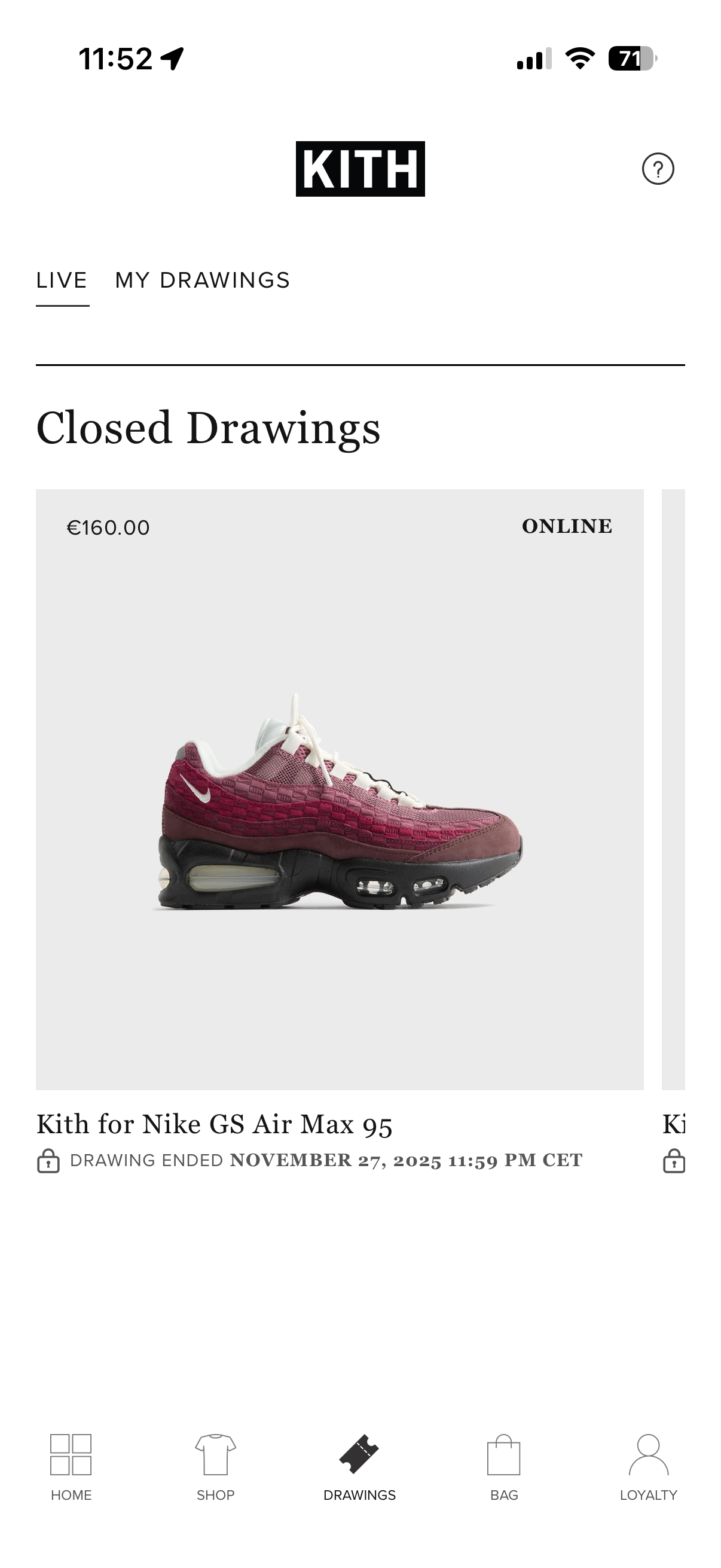Screen dimensions: 721x1568
Task: Open the Air Max 95 sneaker image
Action: [340, 802]
